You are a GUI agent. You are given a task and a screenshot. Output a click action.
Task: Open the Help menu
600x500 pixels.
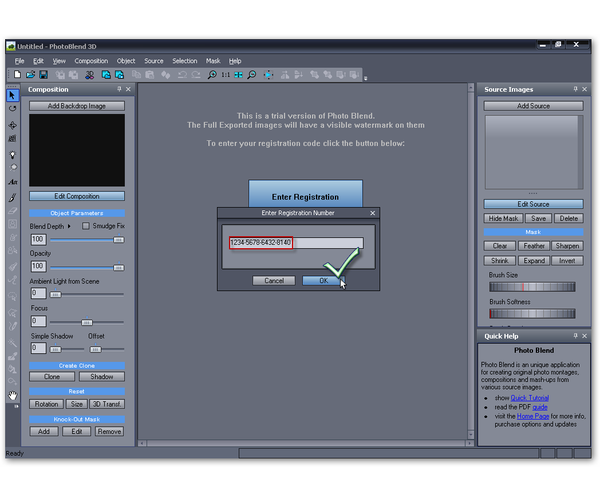point(235,61)
